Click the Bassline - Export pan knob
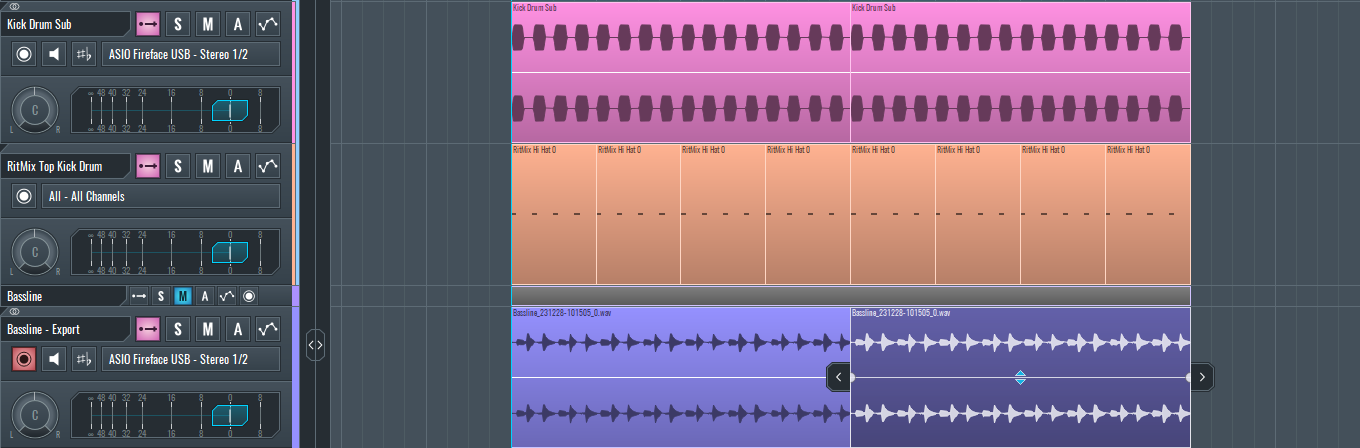This screenshot has width=1360, height=448. point(35,414)
